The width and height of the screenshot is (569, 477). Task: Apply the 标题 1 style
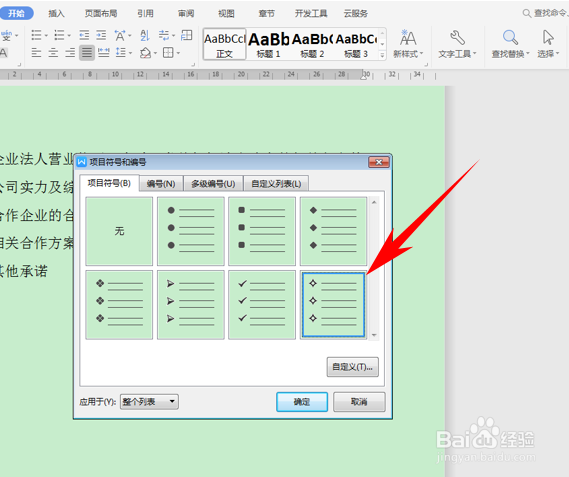pos(269,44)
